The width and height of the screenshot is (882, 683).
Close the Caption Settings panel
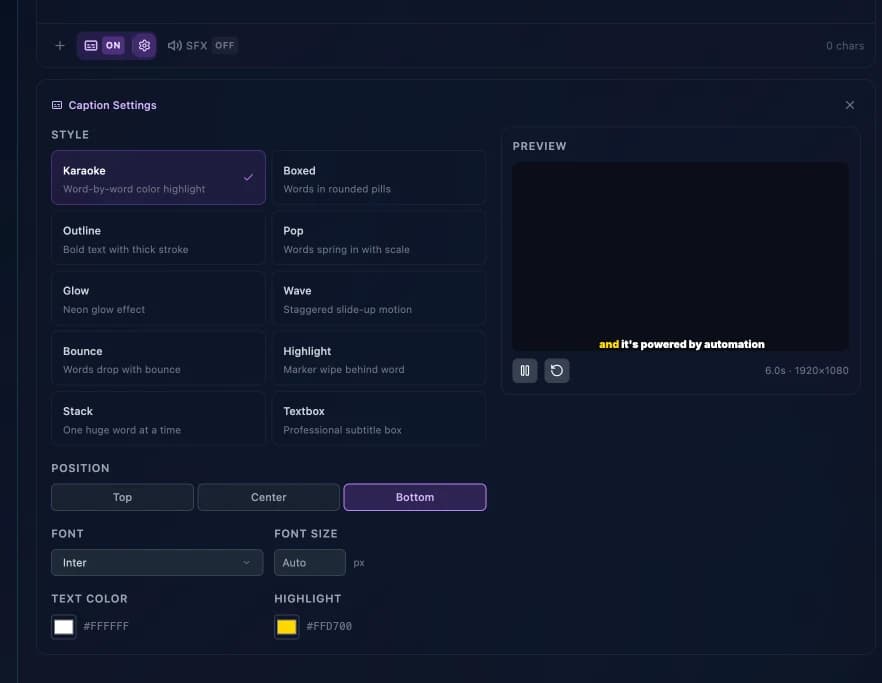pyautogui.click(x=849, y=105)
